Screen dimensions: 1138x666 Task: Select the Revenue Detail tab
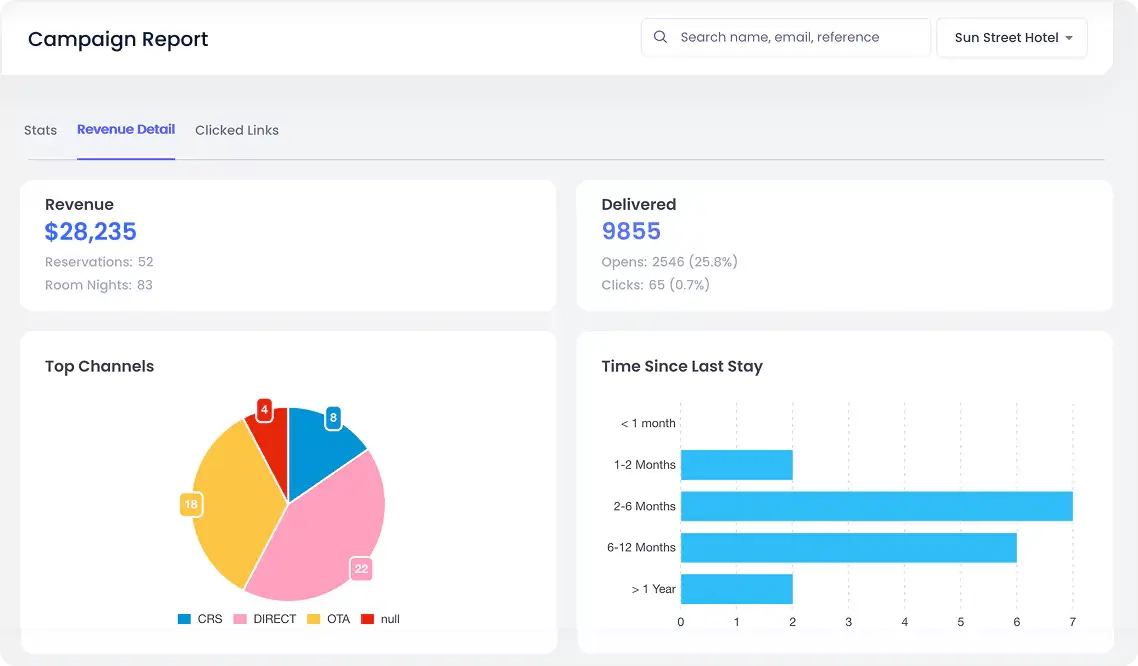126,129
